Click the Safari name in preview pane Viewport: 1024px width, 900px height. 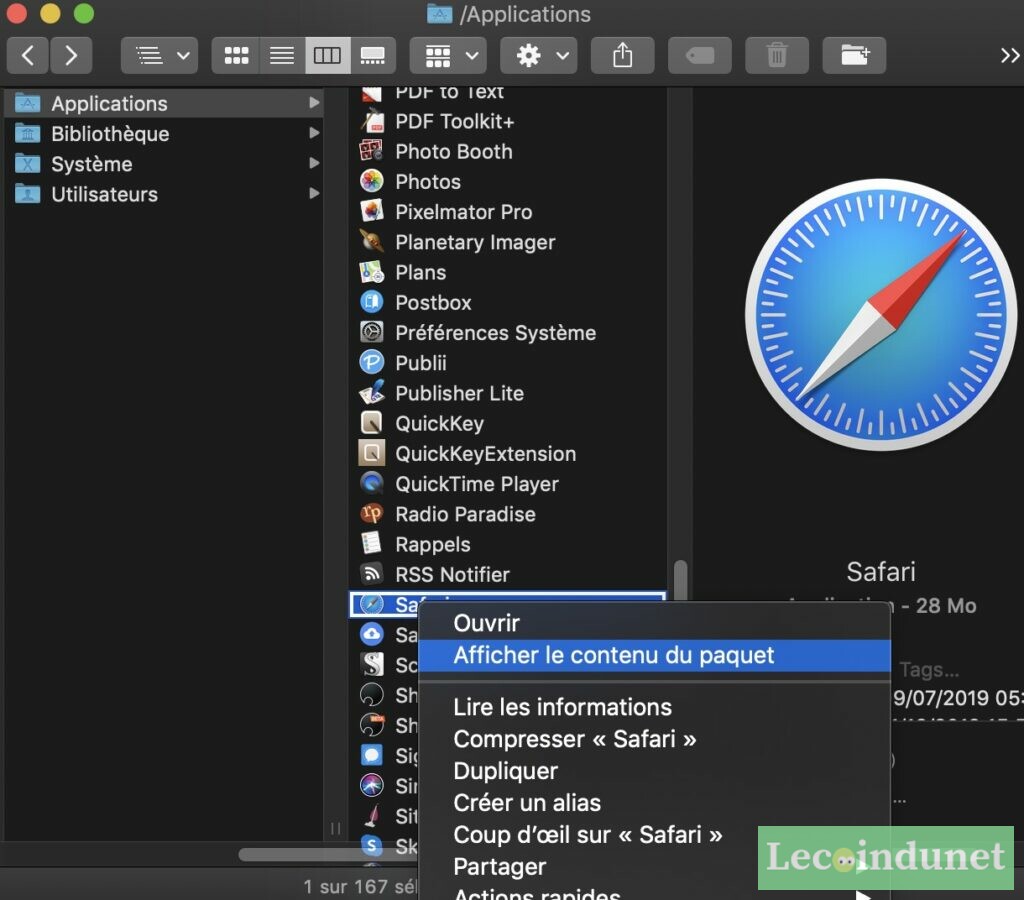pyautogui.click(x=881, y=571)
